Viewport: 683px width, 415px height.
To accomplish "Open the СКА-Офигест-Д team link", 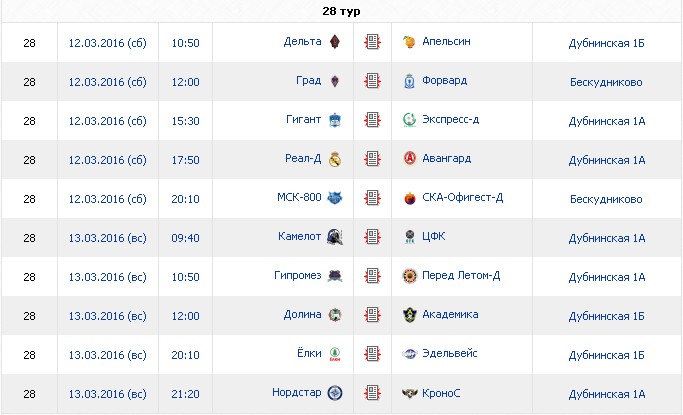I will (463, 198).
